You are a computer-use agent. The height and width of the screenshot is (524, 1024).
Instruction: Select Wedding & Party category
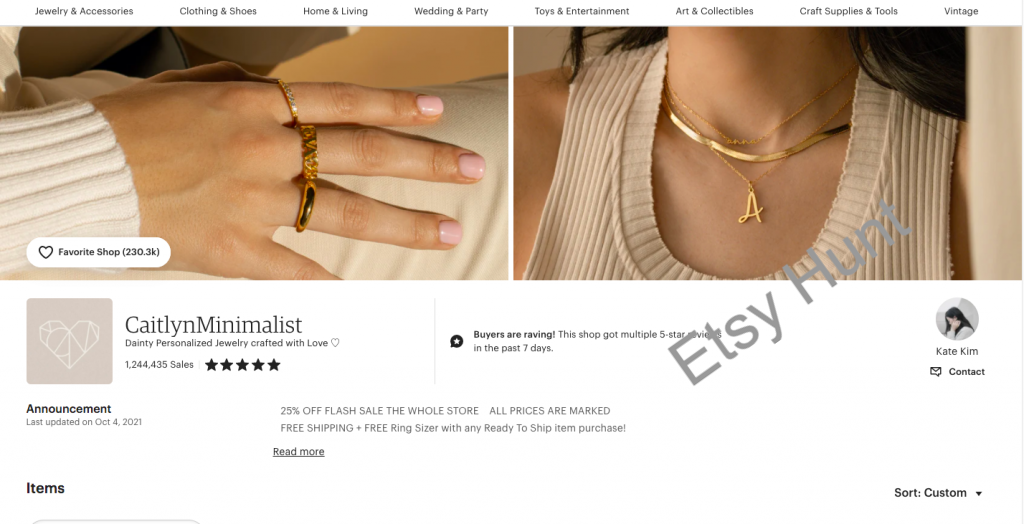point(451,11)
